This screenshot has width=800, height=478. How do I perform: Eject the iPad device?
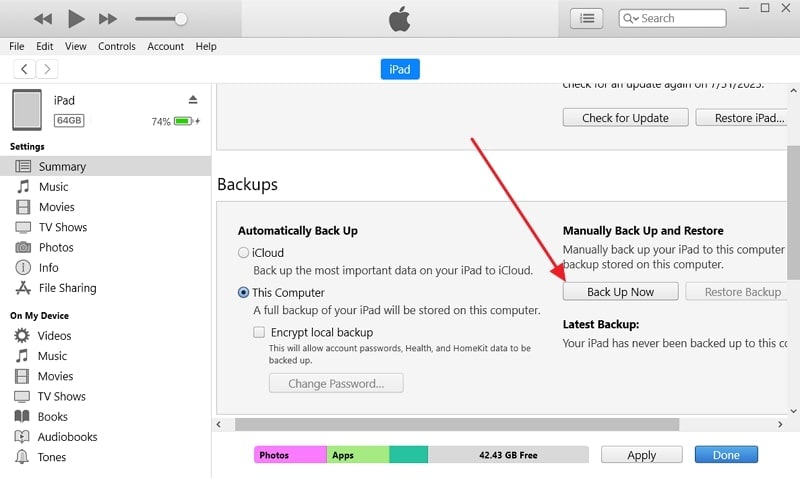point(193,100)
